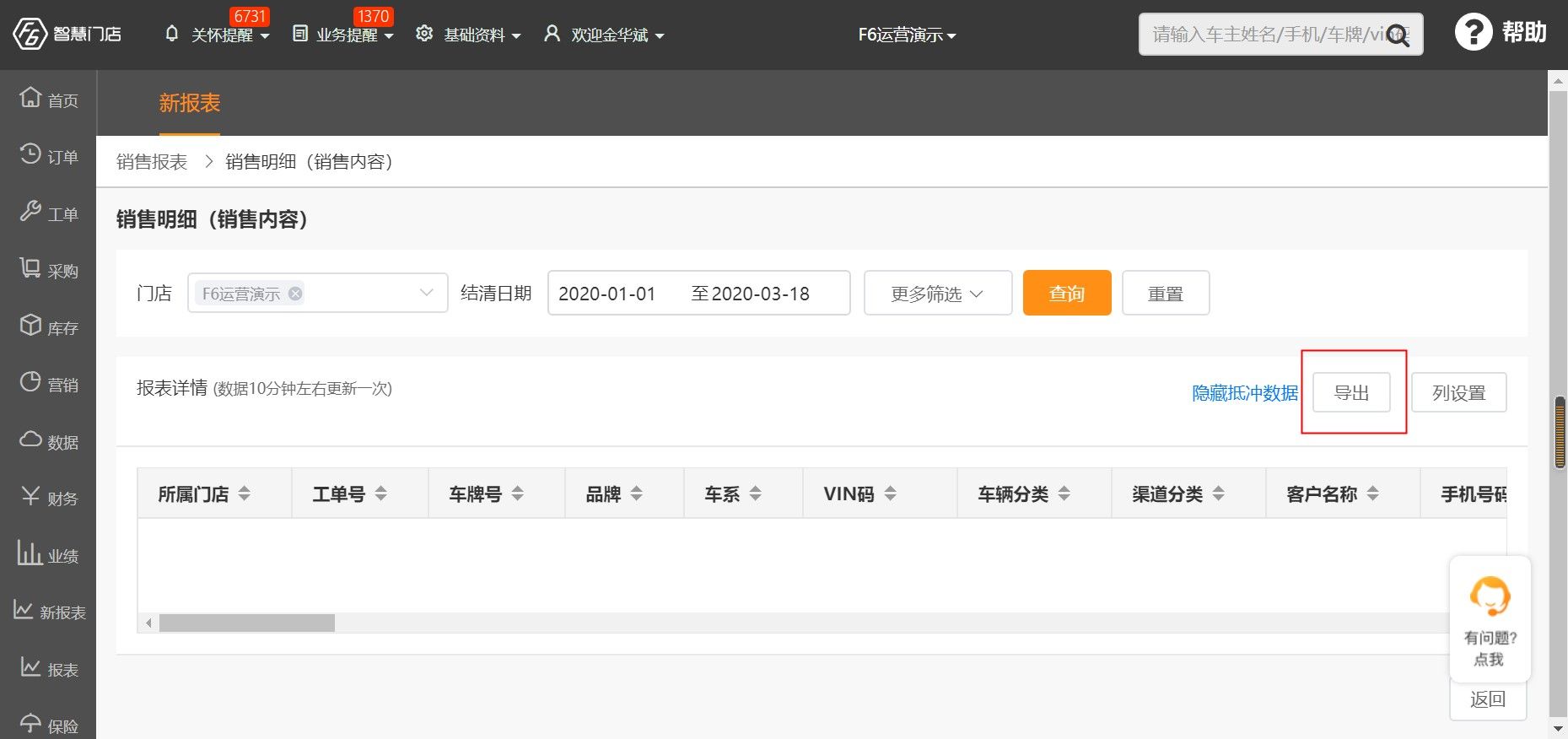
Task: Select the 新报表 tab
Action: click(x=190, y=103)
